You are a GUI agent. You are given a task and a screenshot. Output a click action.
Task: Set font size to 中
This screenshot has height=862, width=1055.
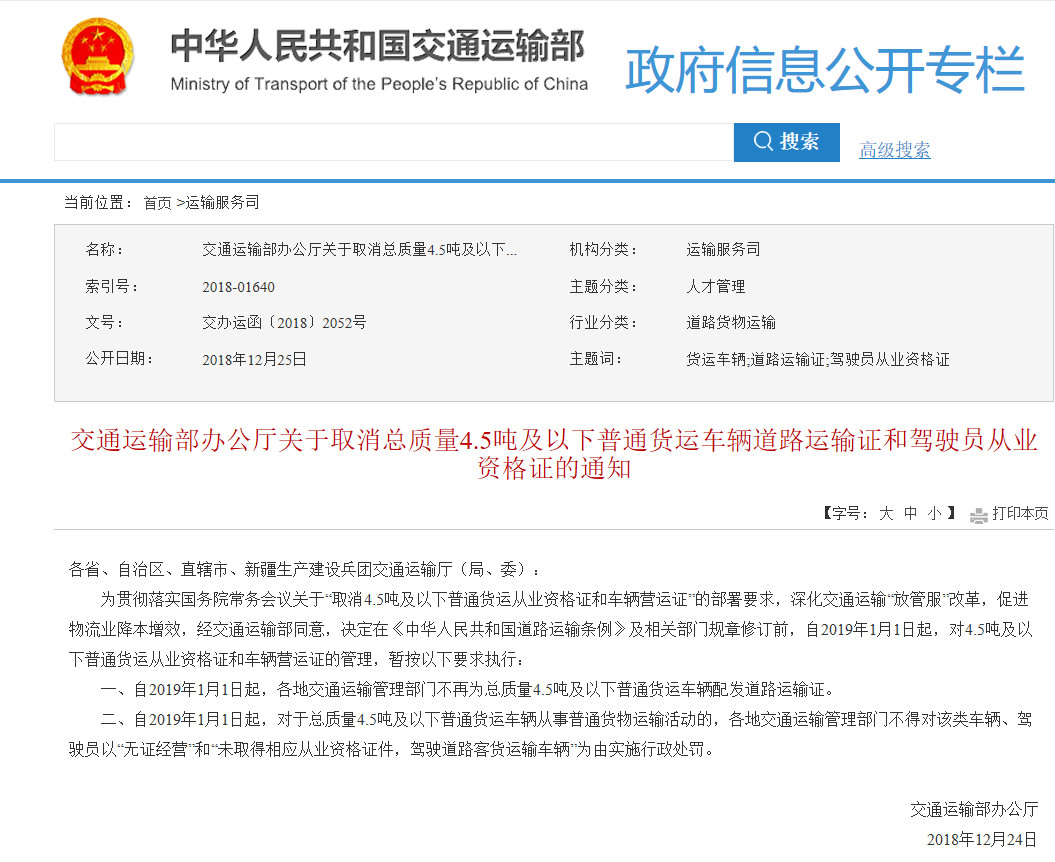910,513
